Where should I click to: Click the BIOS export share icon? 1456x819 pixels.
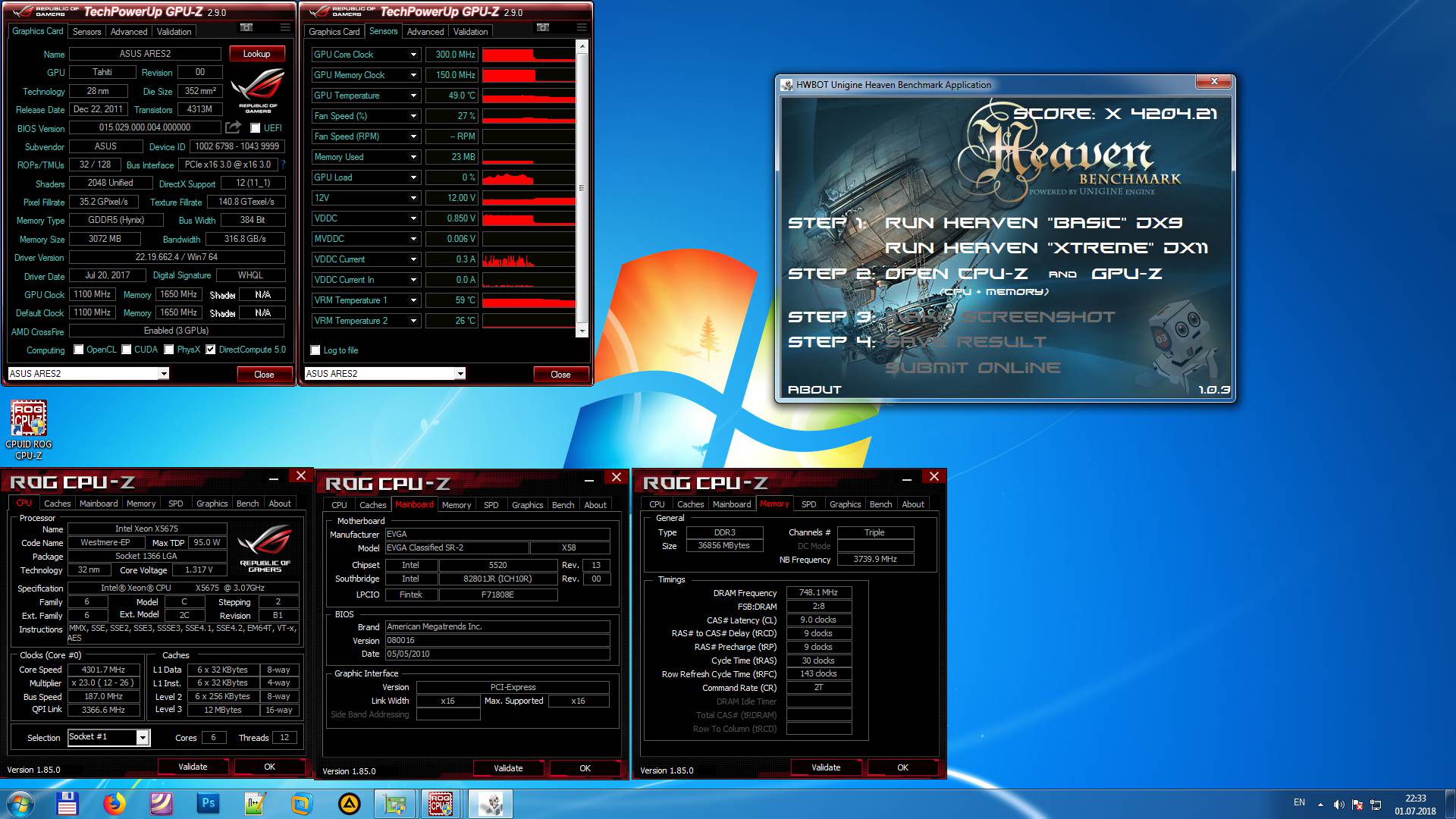pos(234,127)
